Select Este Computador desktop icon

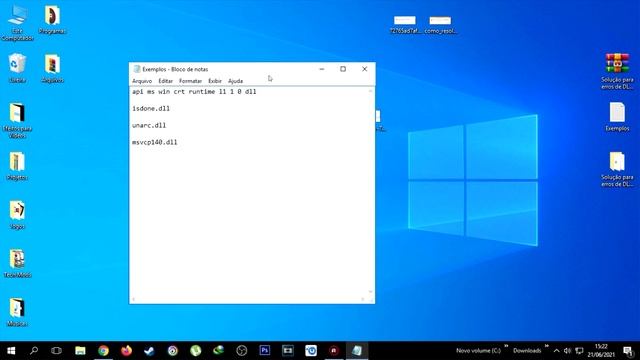pyautogui.click(x=17, y=23)
